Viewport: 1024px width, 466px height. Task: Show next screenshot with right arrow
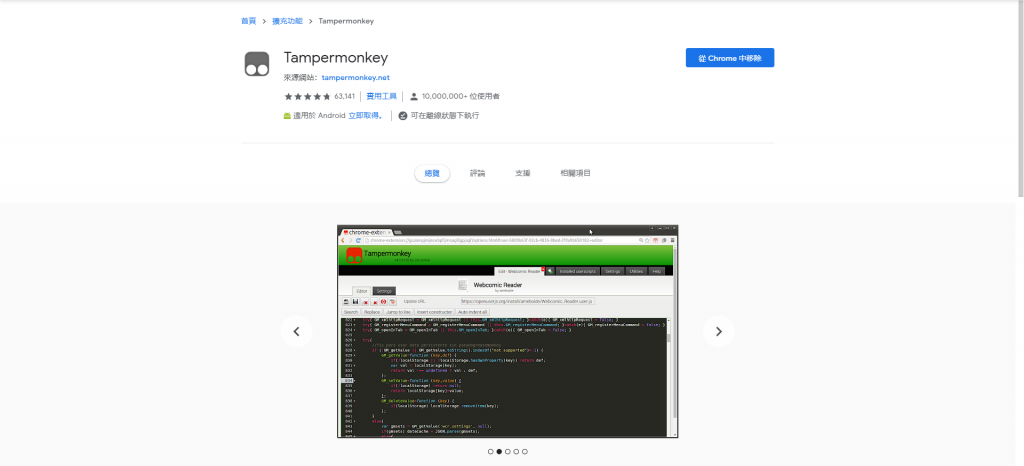718,332
